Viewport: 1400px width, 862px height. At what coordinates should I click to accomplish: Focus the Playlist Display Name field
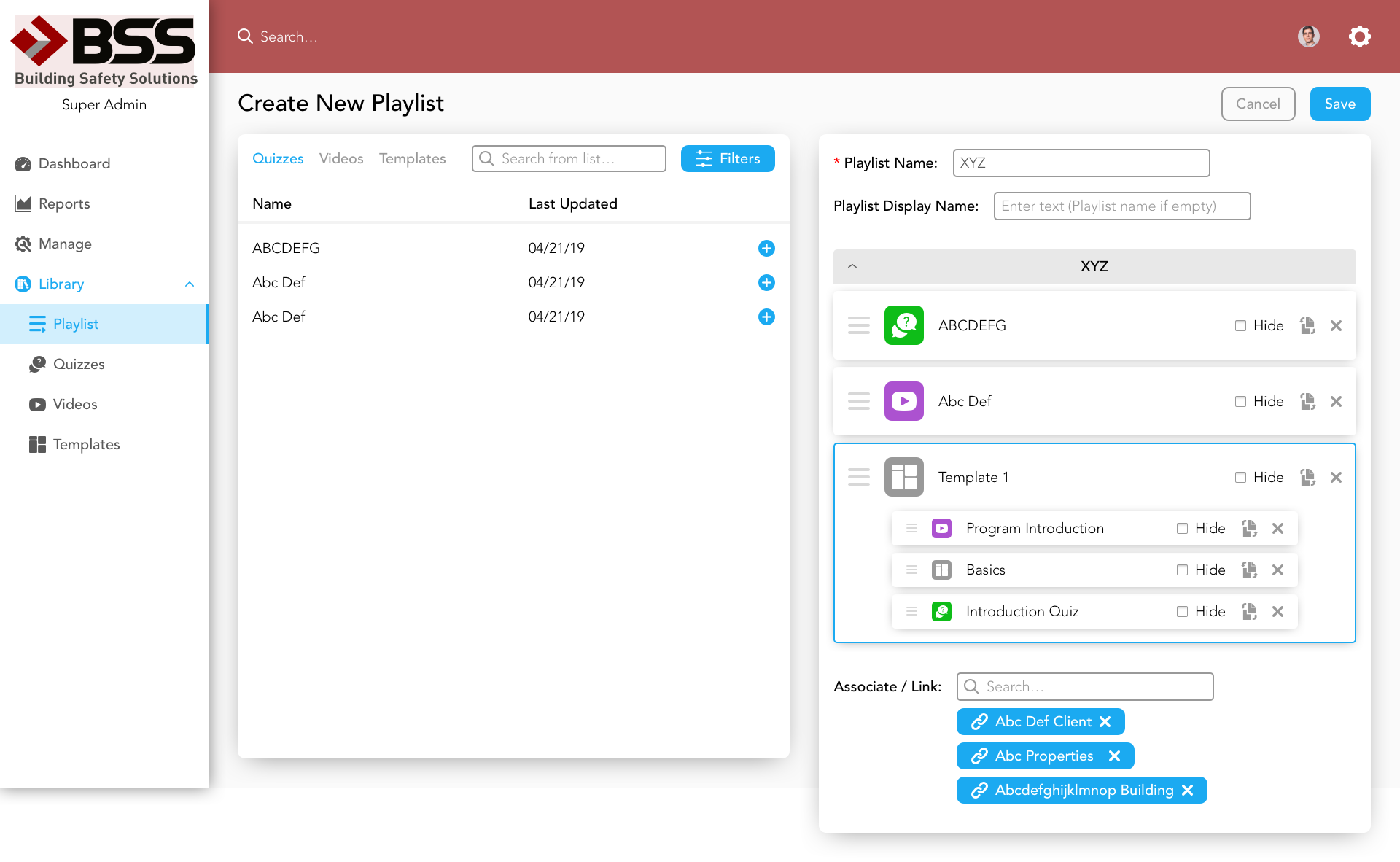pyautogui.click(x=1121, y=206)
